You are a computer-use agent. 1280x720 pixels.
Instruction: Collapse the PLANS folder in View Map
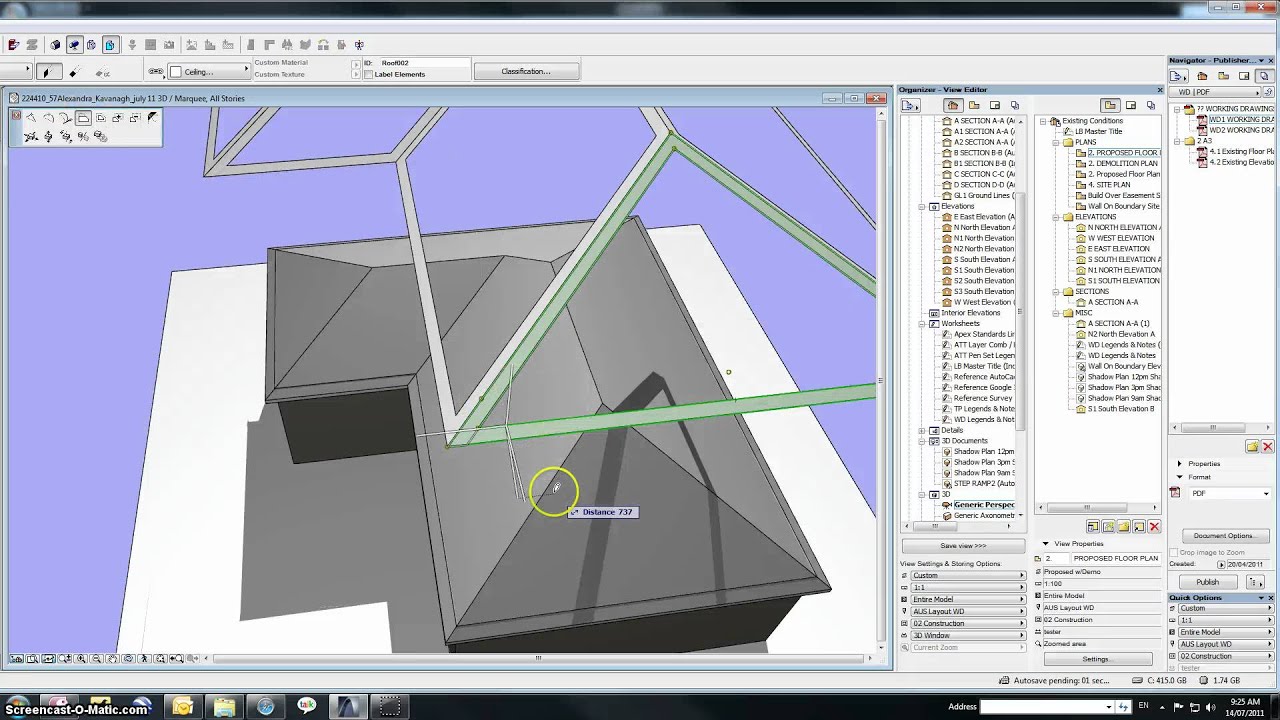[1056, 142]
